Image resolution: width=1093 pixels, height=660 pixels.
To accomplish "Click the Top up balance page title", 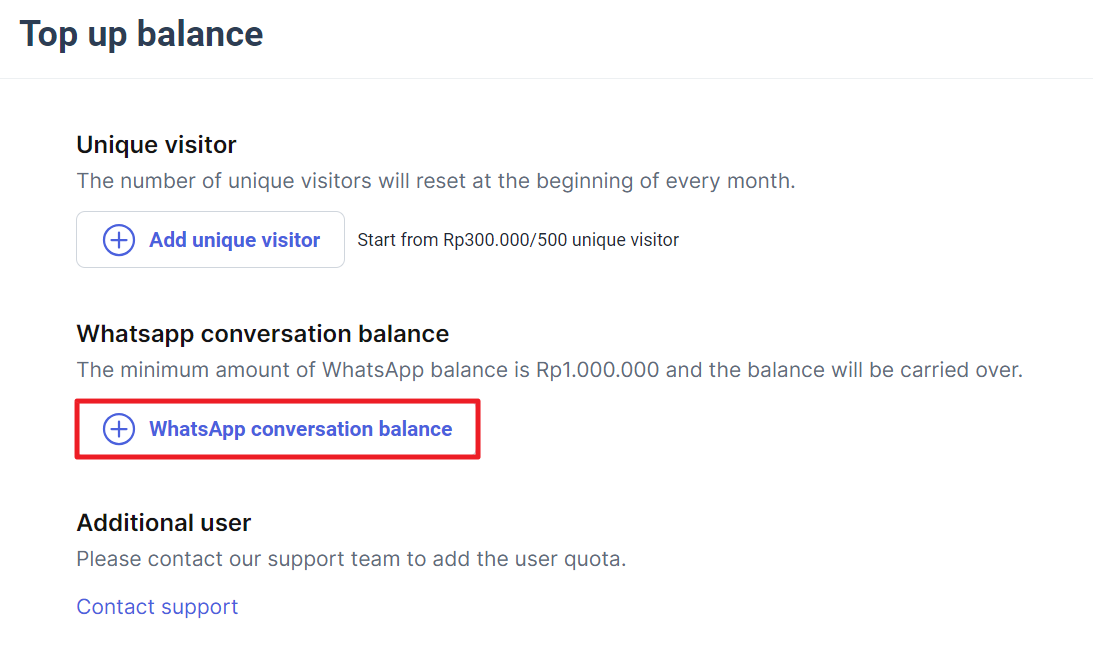I will pyautogui.click(x=142, y=34).
